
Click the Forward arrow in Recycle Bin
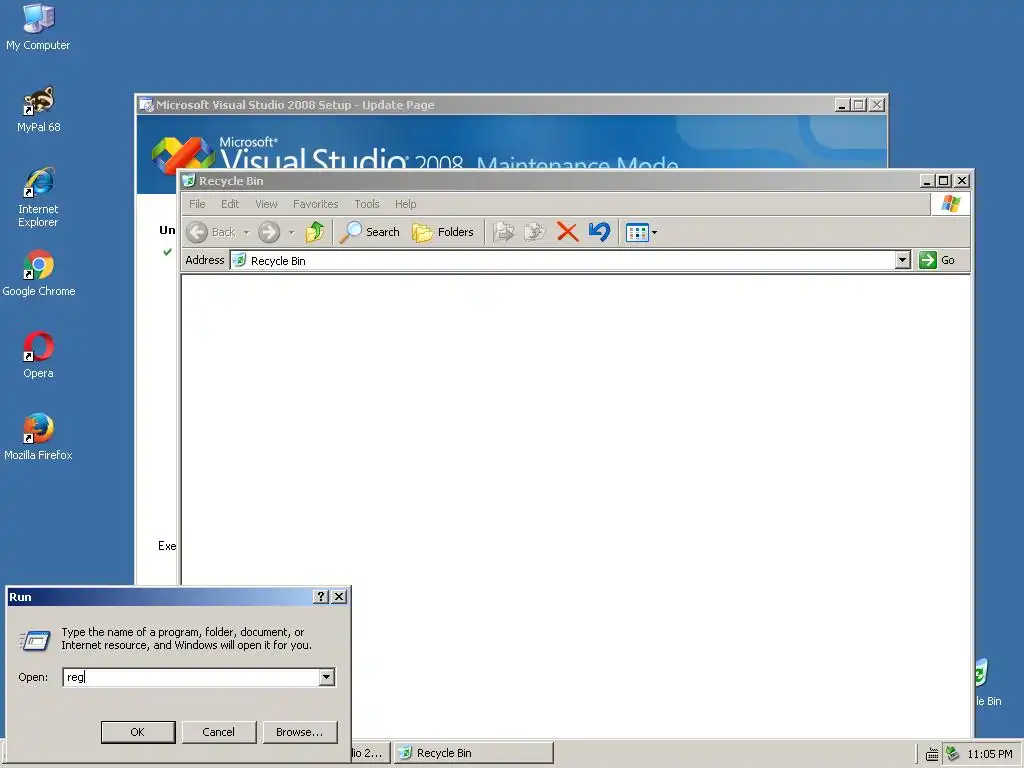268,232
